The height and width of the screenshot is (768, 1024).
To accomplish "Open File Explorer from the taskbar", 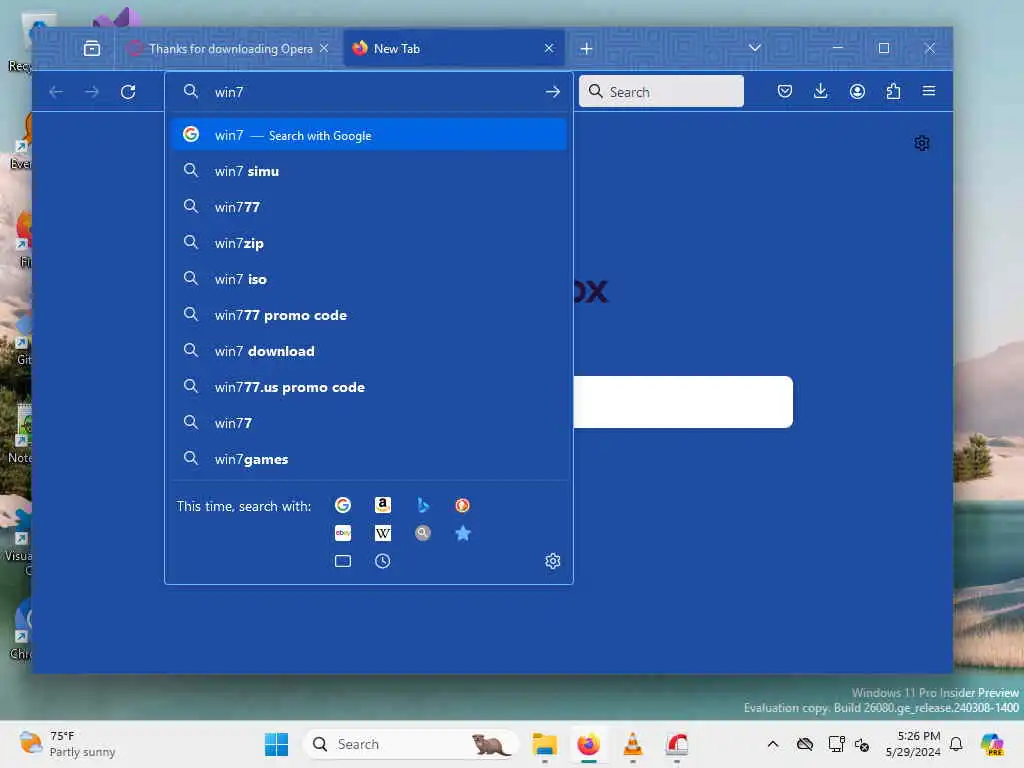I will 545,744.
